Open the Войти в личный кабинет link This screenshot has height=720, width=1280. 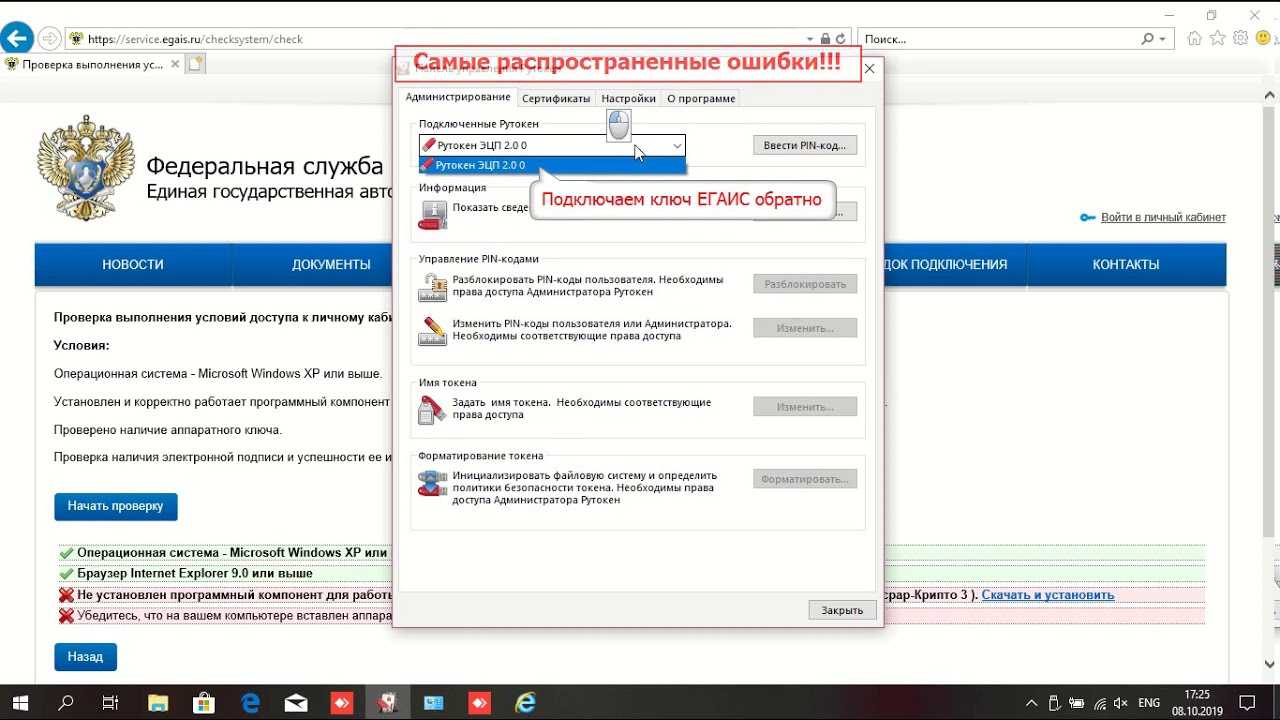[1163, 218]
